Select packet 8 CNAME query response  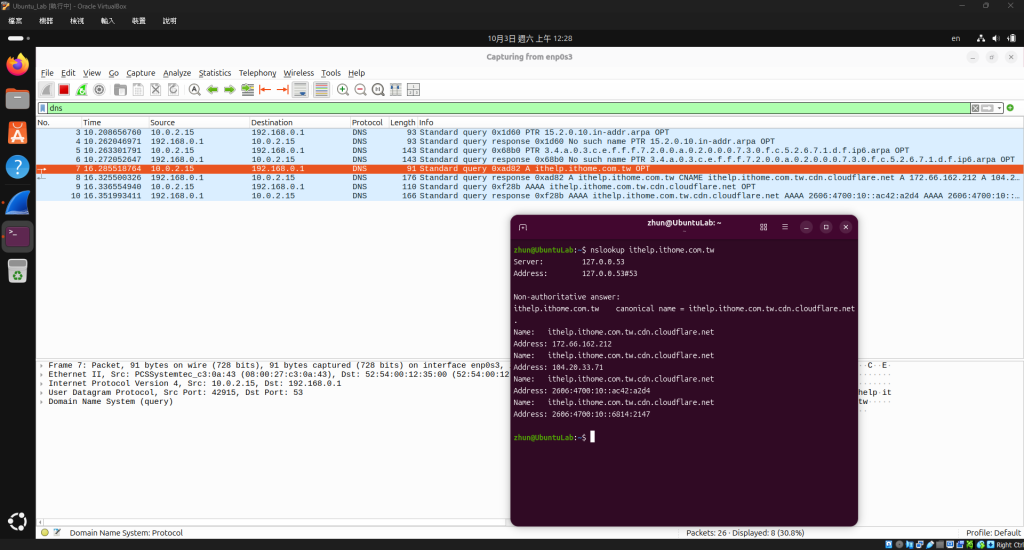(x=530, y=178)
